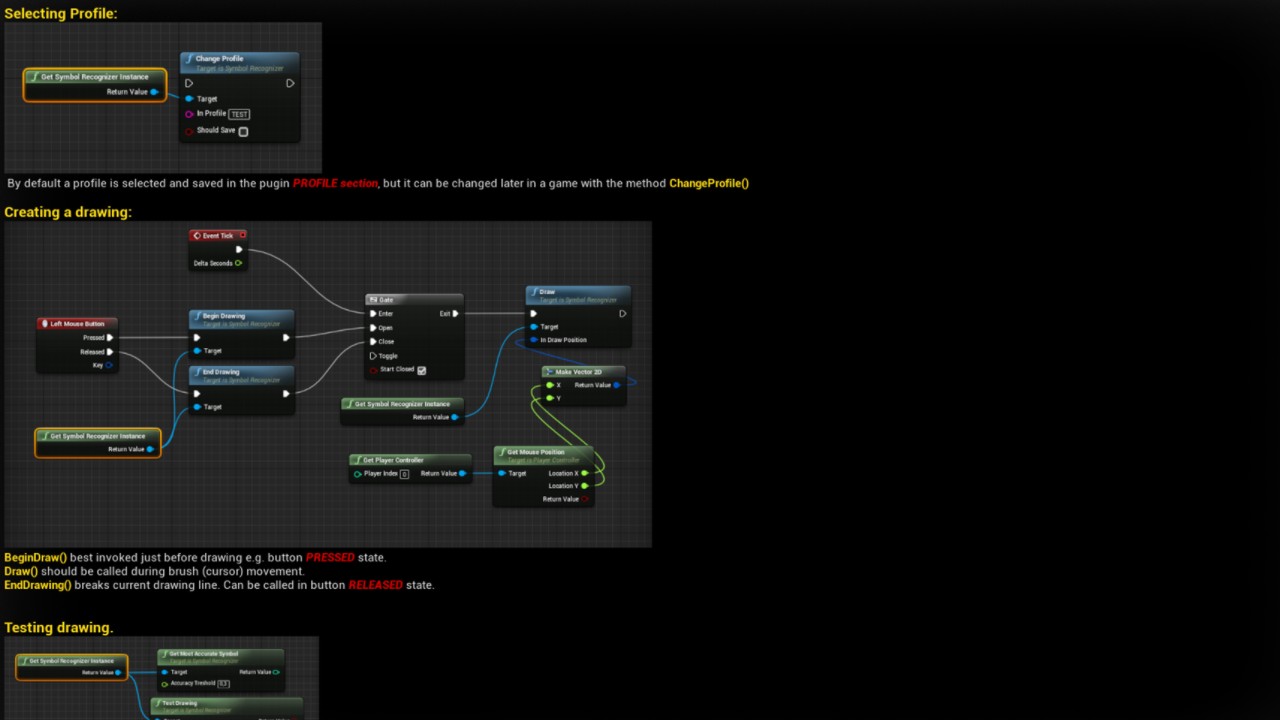Viewport: 1280px width, 720px height.
Task: Click the Gate node header icon
Action: tap(373, 300)
